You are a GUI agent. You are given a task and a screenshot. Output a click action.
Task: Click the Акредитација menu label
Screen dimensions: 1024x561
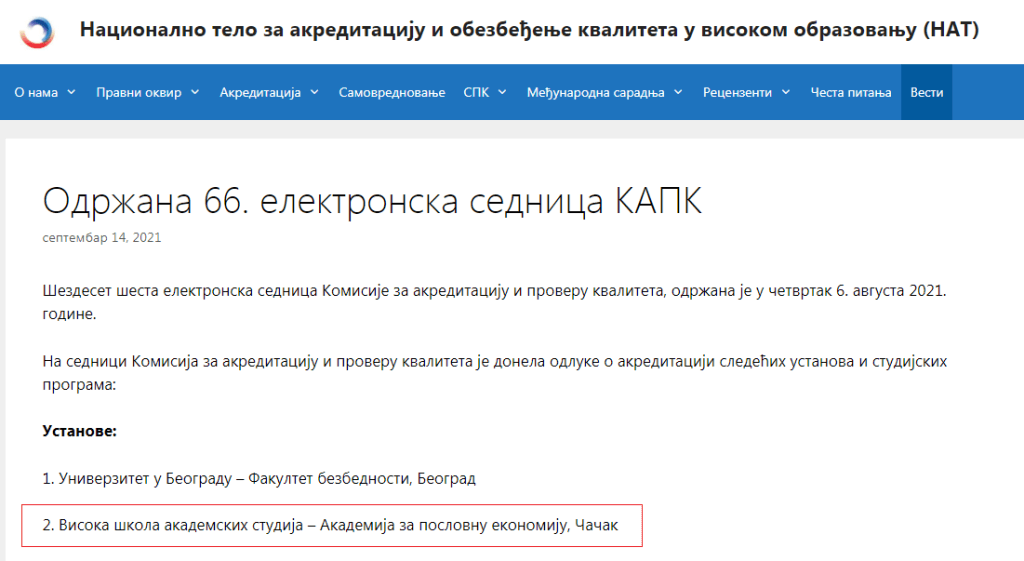coord(260,92)
